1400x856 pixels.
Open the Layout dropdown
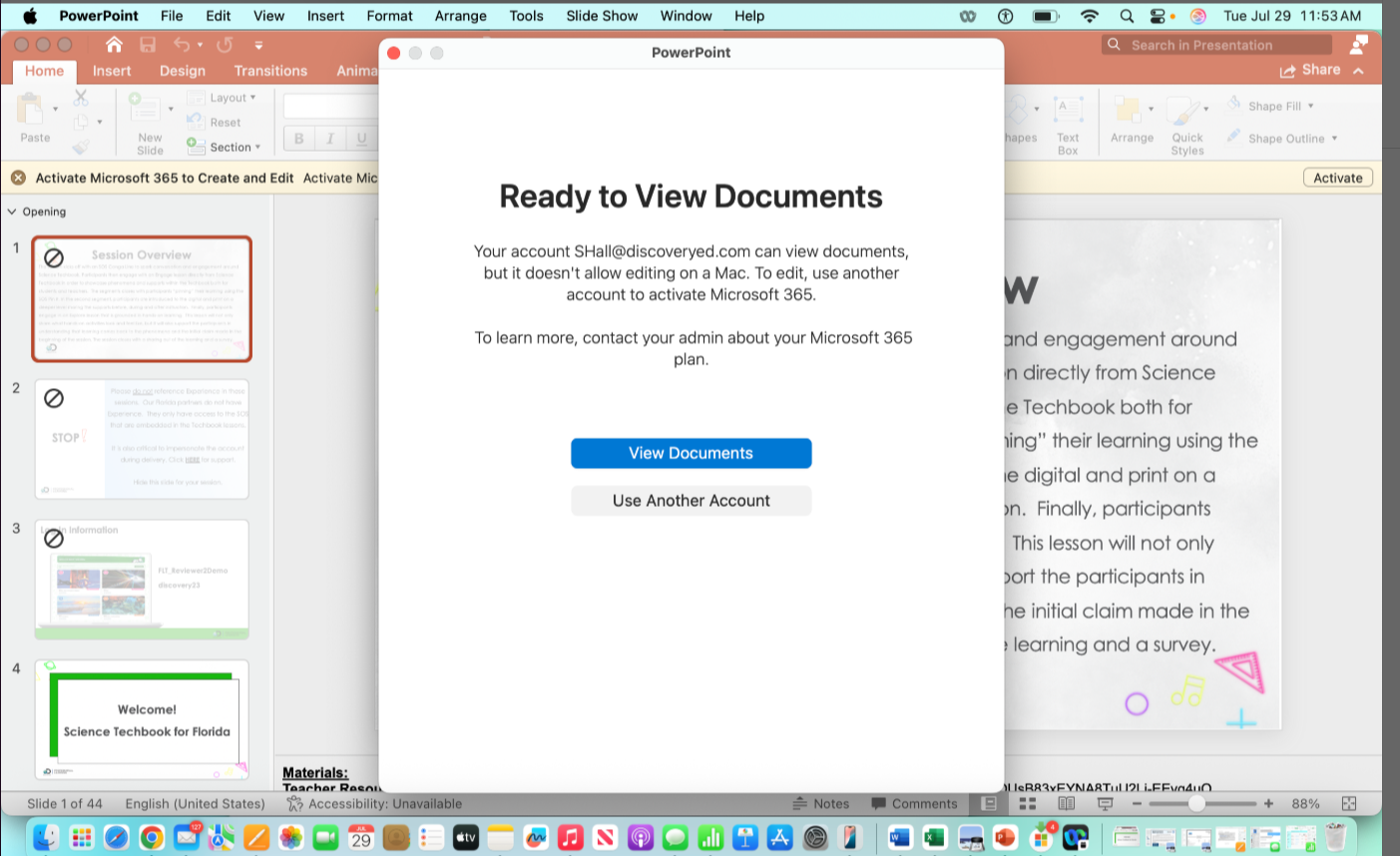tap(222, 98)
